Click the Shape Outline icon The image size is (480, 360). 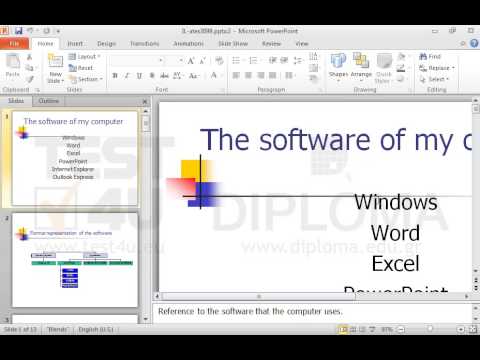pyautogui.click(x=402, y=68)
